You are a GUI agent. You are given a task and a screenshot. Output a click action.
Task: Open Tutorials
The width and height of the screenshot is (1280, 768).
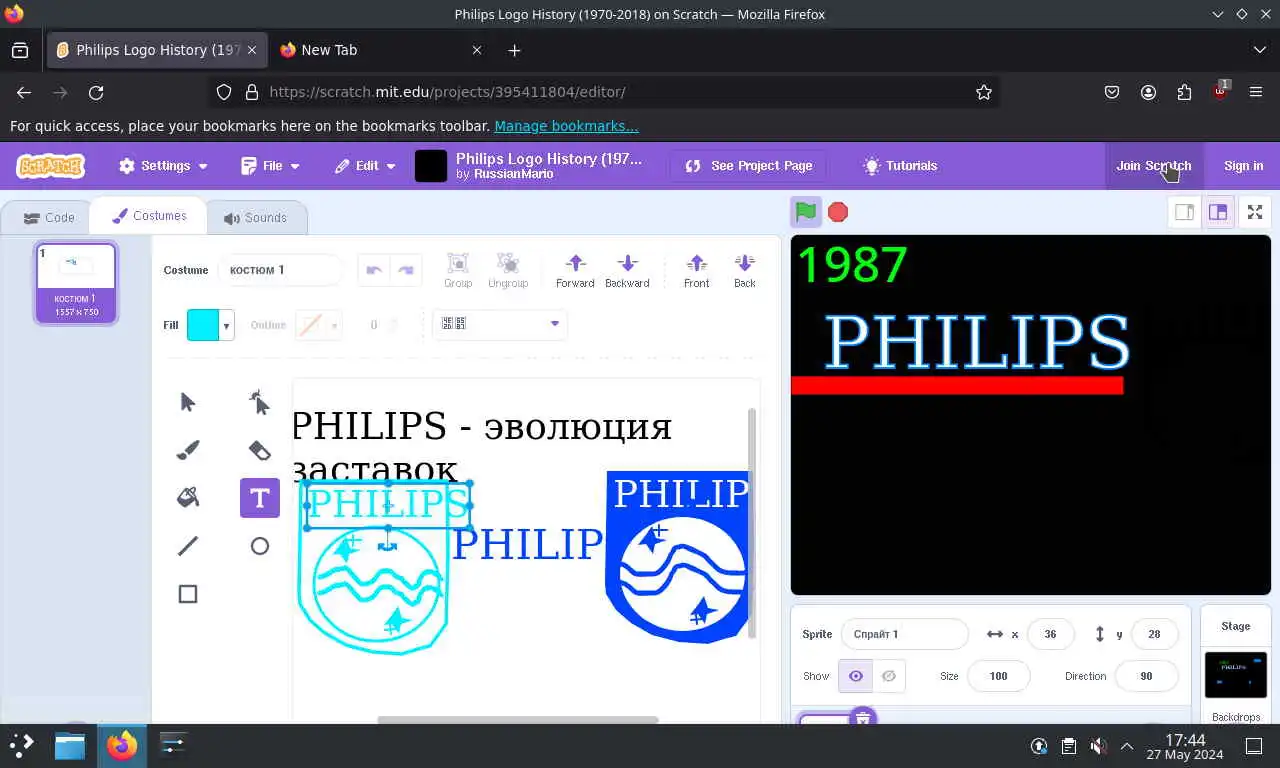tap(900, 166)
